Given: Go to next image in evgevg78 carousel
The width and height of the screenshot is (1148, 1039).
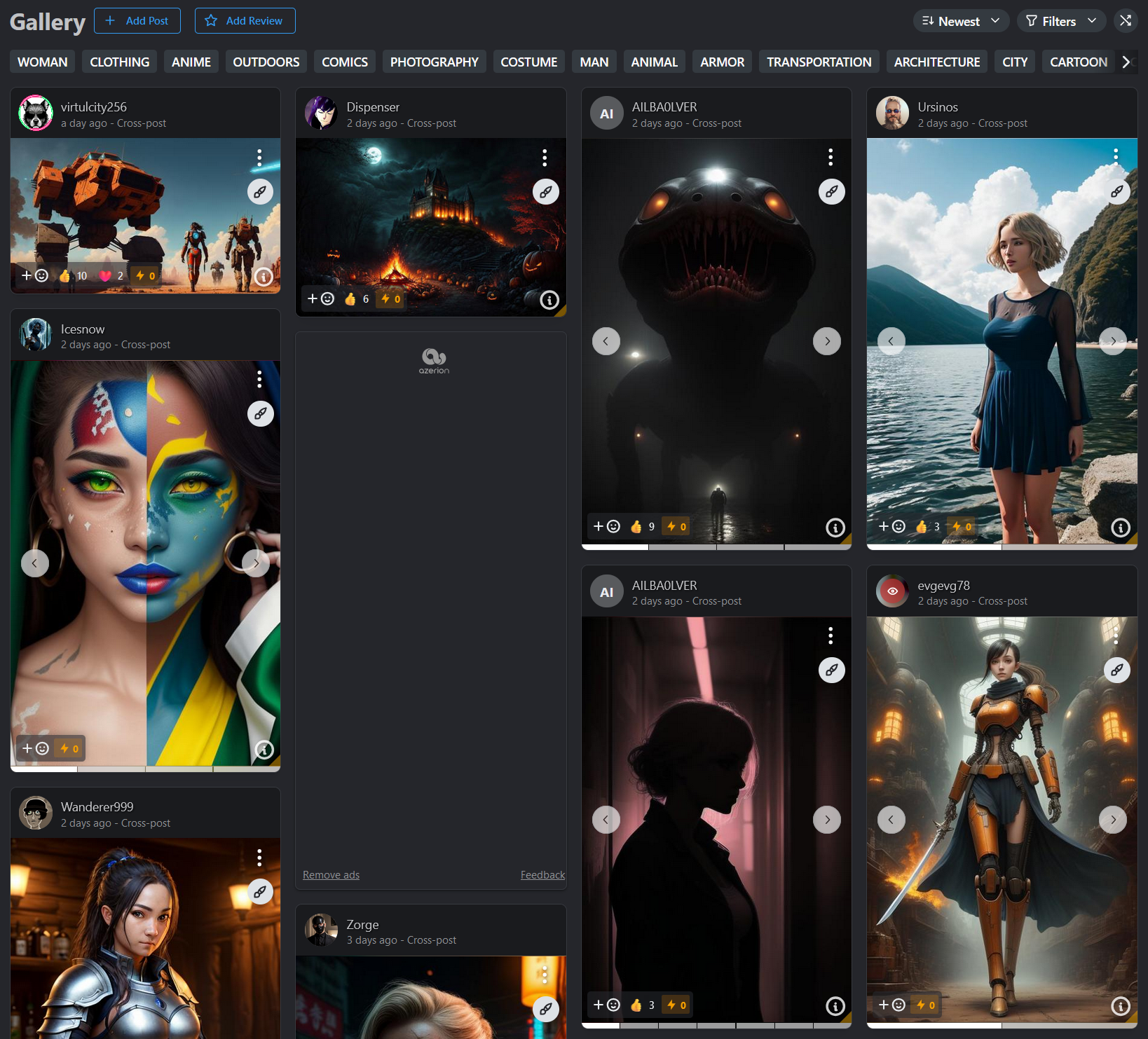Looking at the screenshot, I should point(1113,820).
